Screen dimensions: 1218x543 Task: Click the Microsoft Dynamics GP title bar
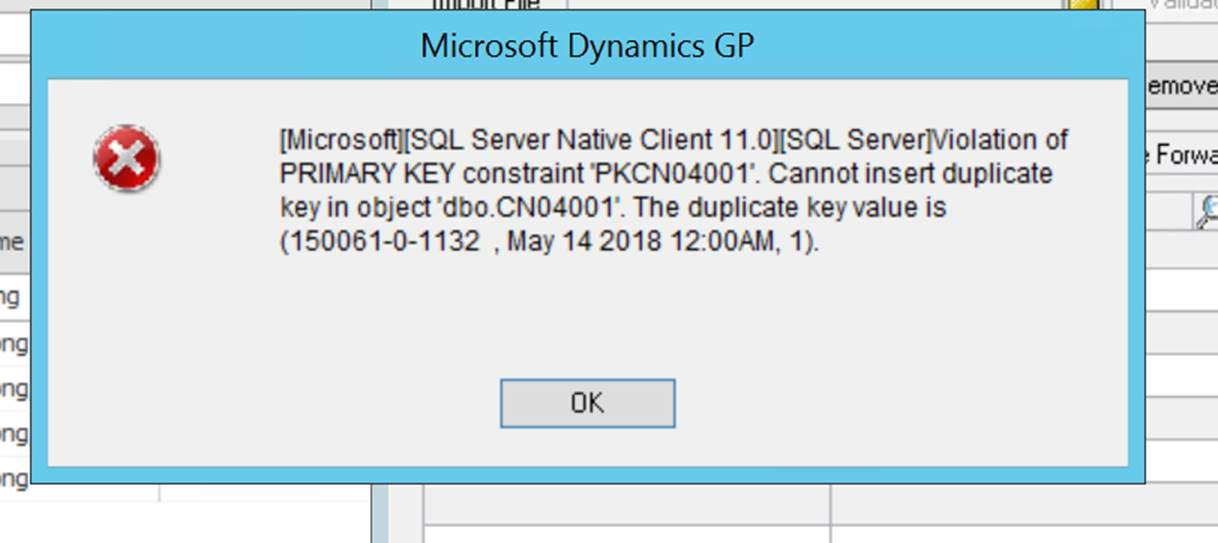587,46
